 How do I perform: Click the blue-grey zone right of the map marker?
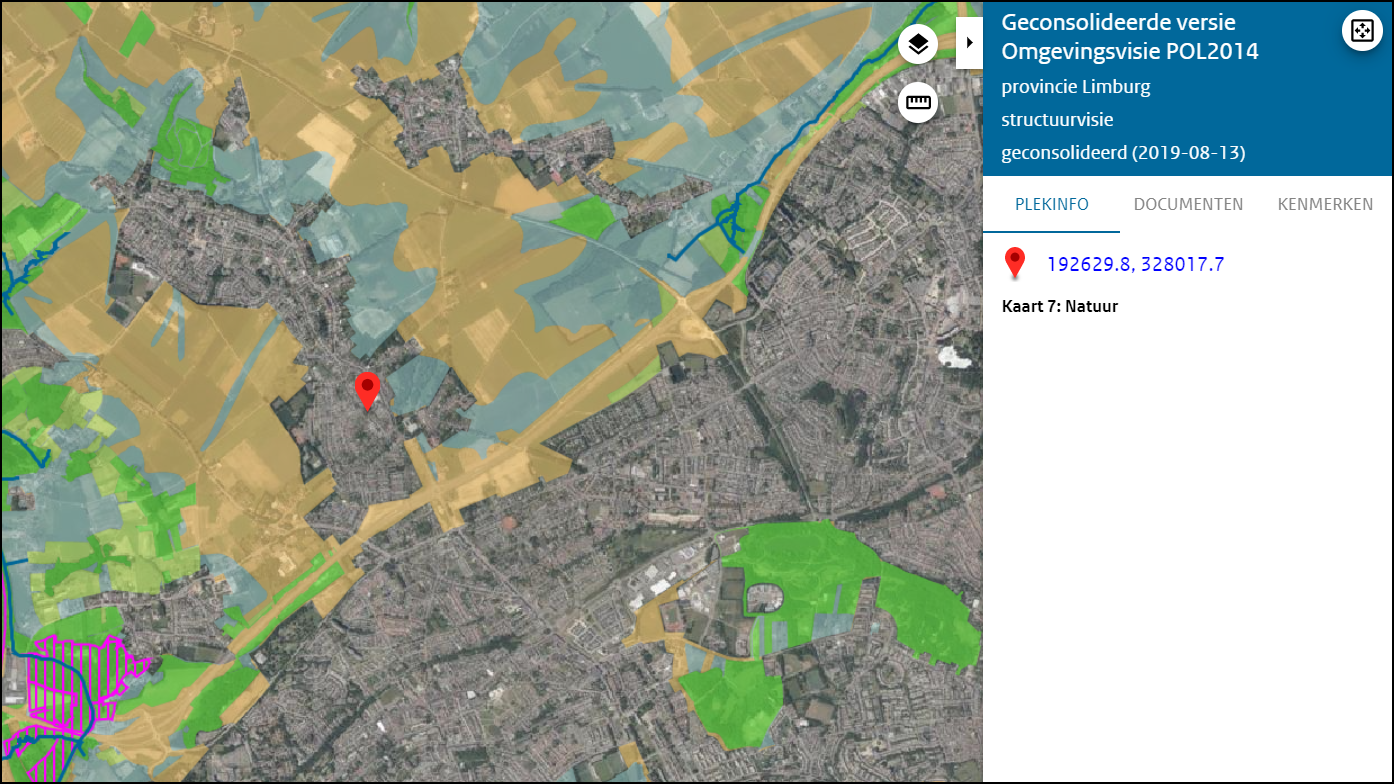(x=418, y=382)
